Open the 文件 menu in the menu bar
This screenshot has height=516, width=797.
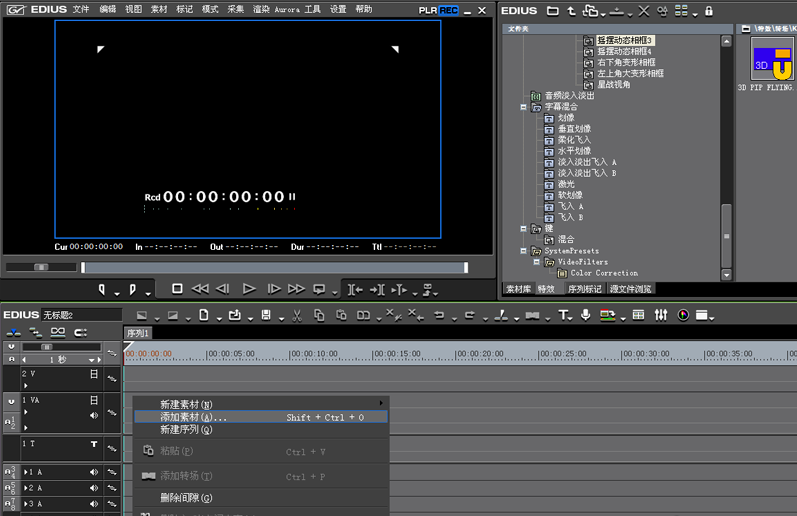click(81, 9)
